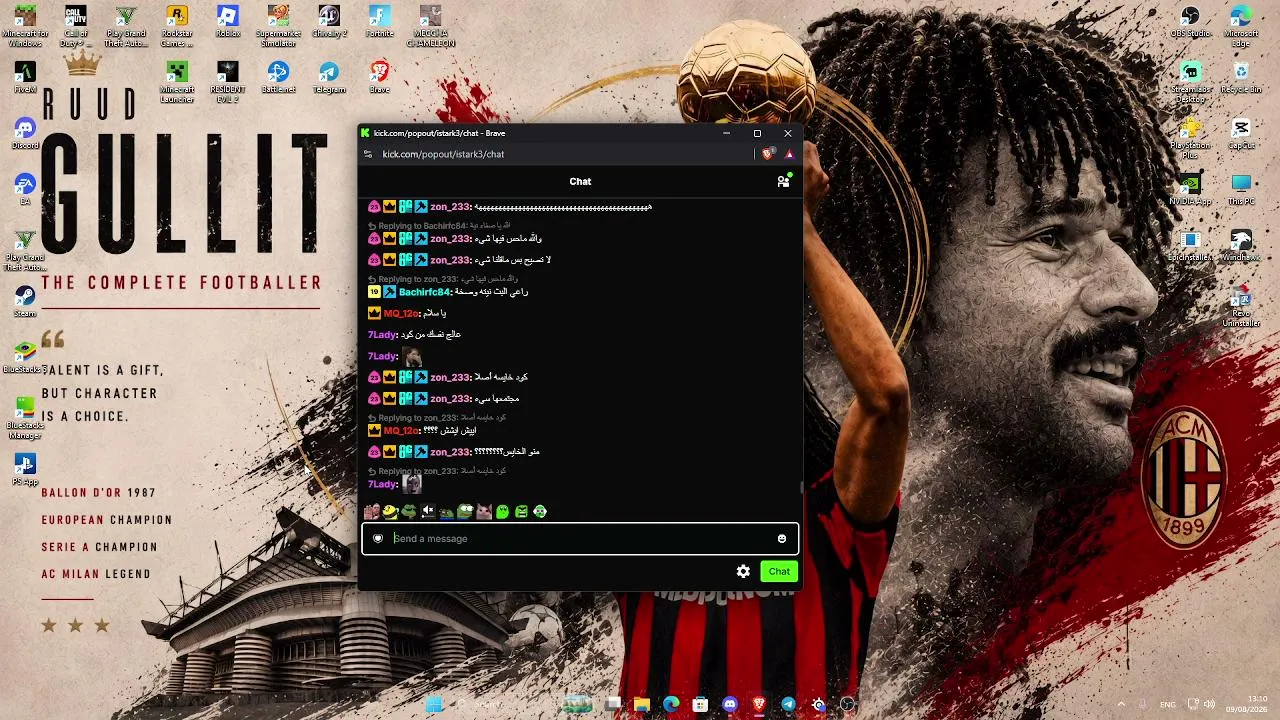Screen dimensions: 1280x720
Task: Open Rockstar Games Launcher desktop shortcut
Action: coord(177,26)
